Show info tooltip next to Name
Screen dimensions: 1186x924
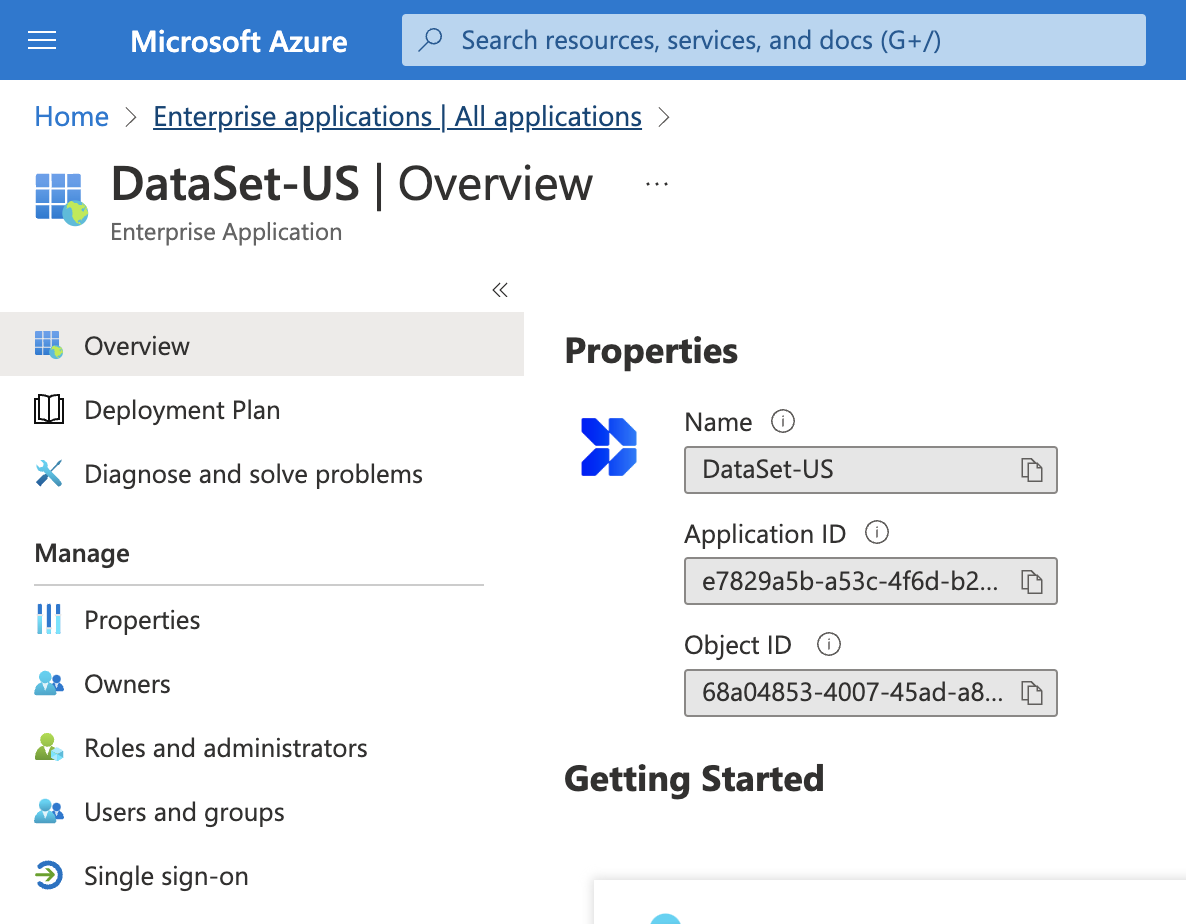[783, 422]
